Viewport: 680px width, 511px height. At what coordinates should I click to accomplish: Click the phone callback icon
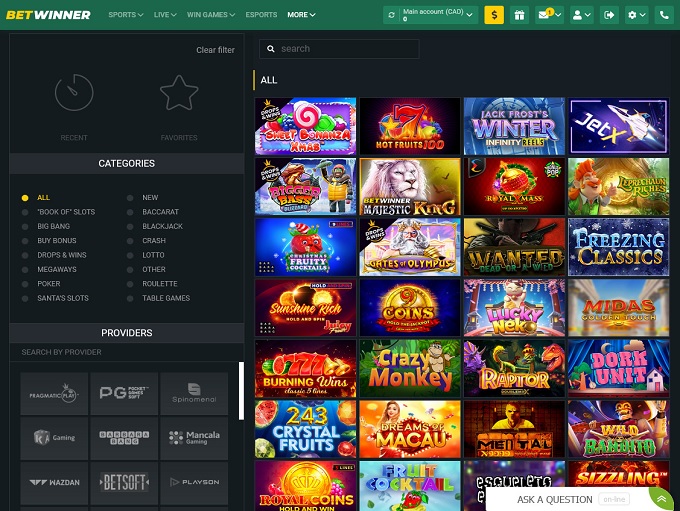coord(664,15)
